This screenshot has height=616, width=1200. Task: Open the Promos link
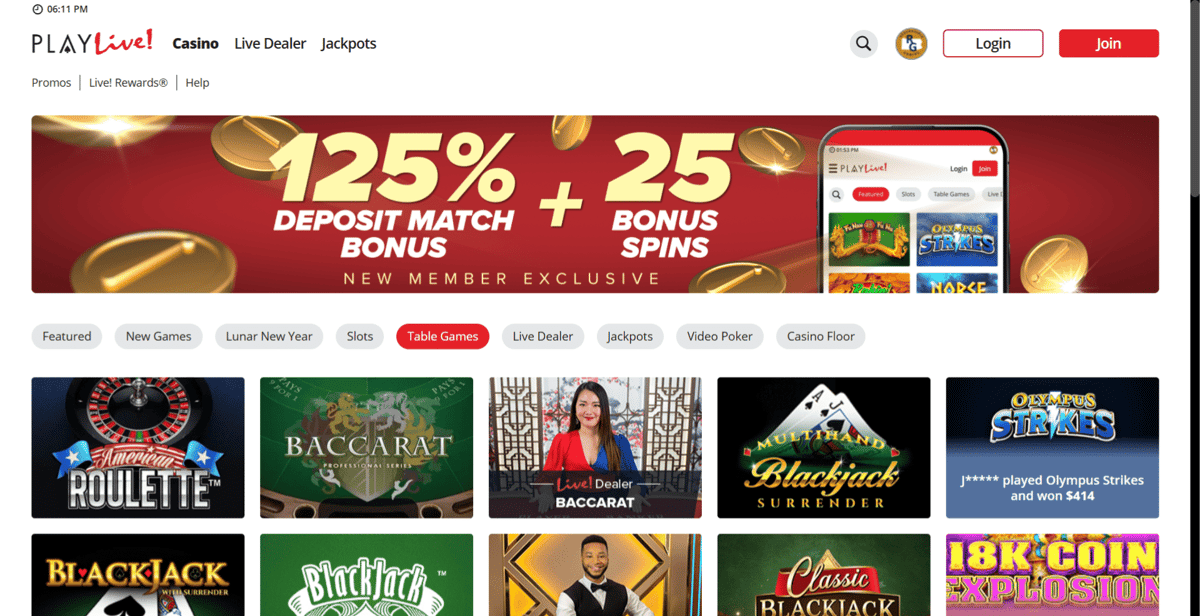pyautogui.click(x=51, y=83)
